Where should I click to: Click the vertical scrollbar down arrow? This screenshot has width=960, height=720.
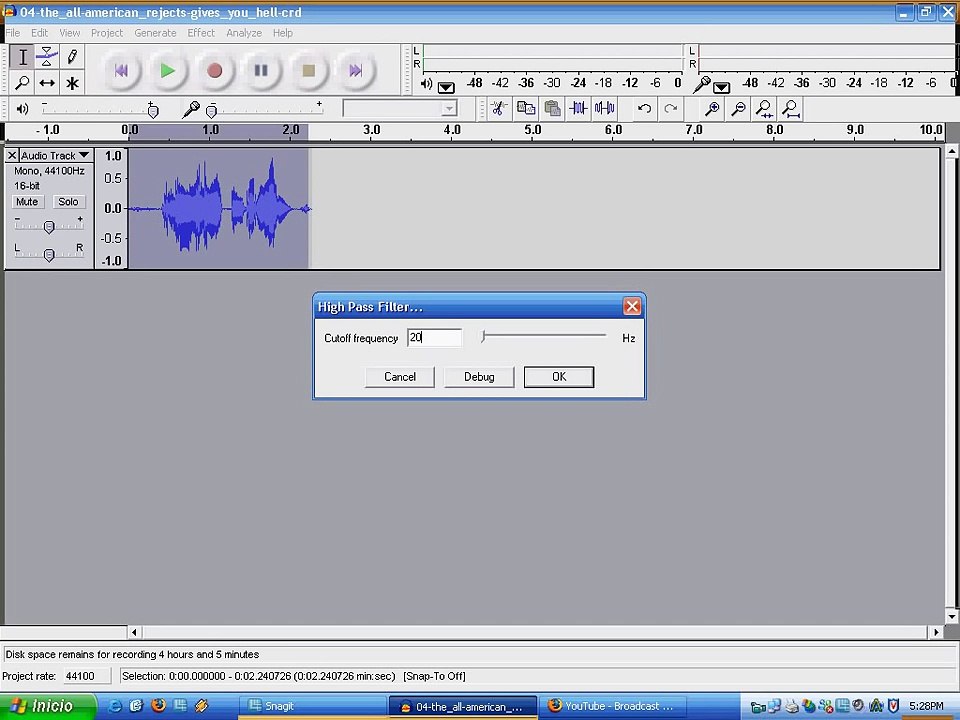coord(952,617)
